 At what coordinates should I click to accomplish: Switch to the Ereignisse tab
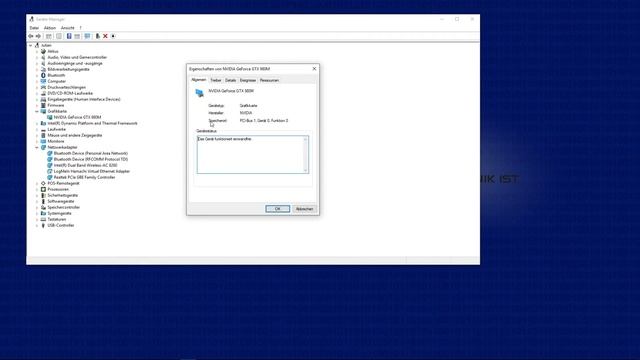point(248,80)
